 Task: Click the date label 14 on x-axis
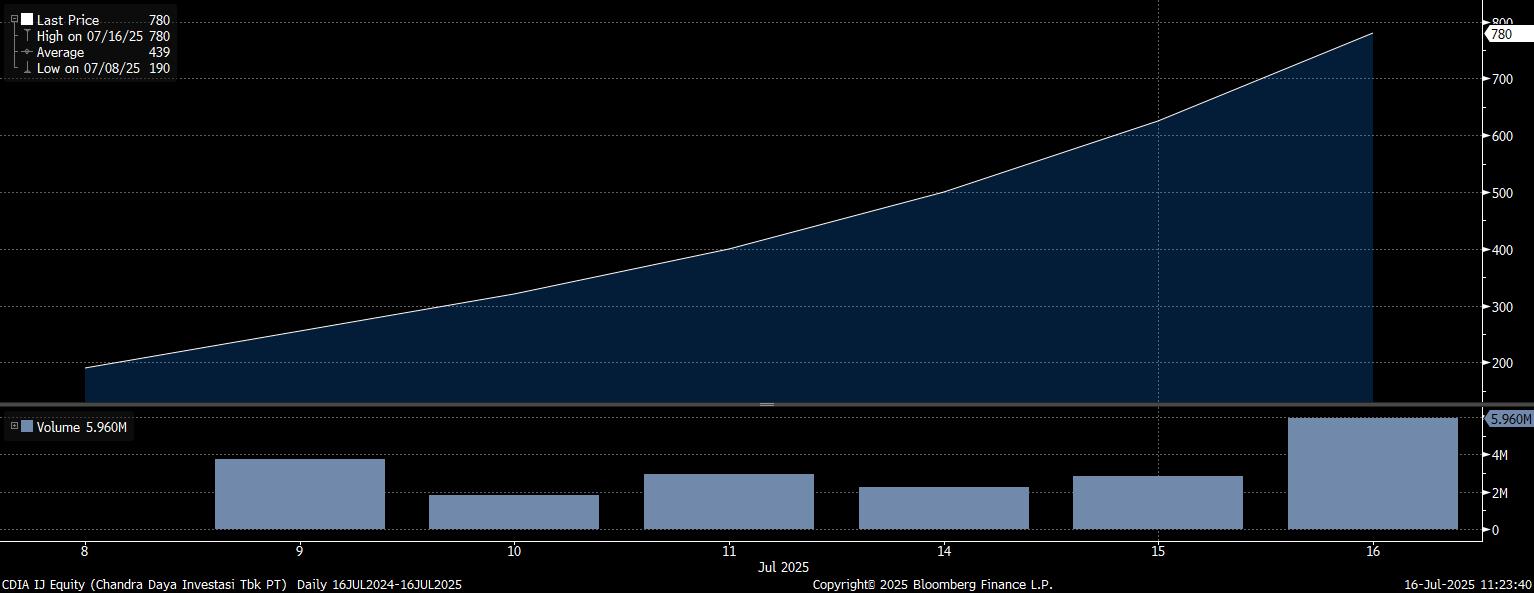coord(944,551)
